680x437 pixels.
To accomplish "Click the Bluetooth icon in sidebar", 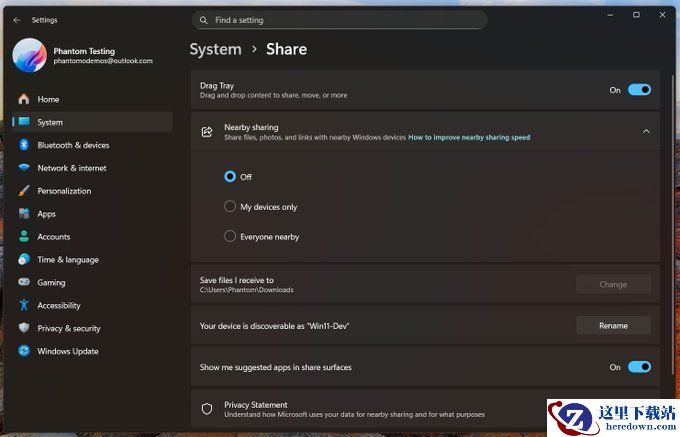I will point(24,145).
